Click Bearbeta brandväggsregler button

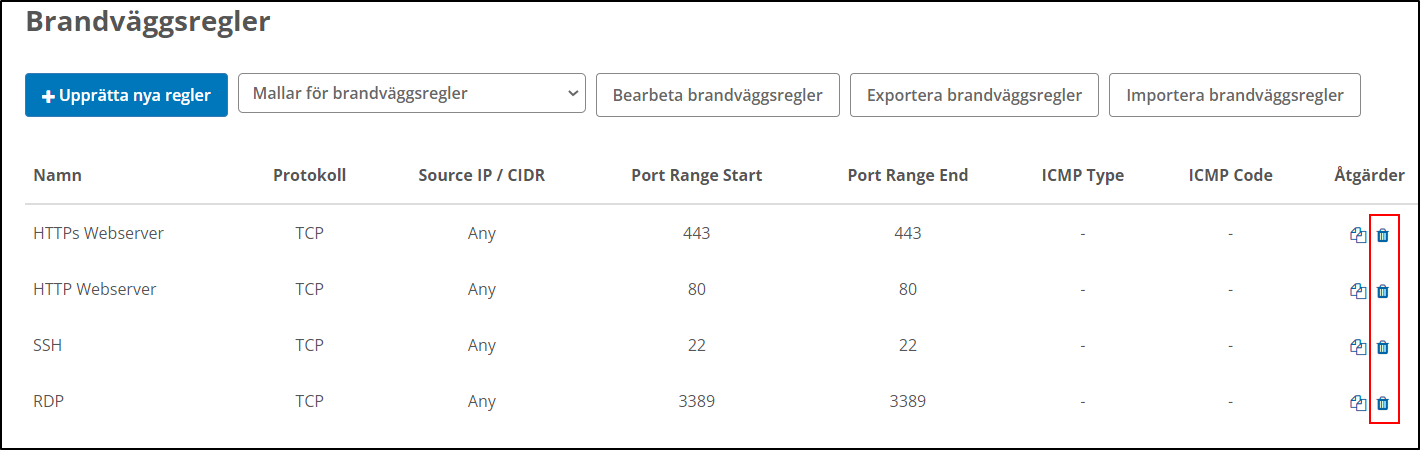(x=717, y=95)
